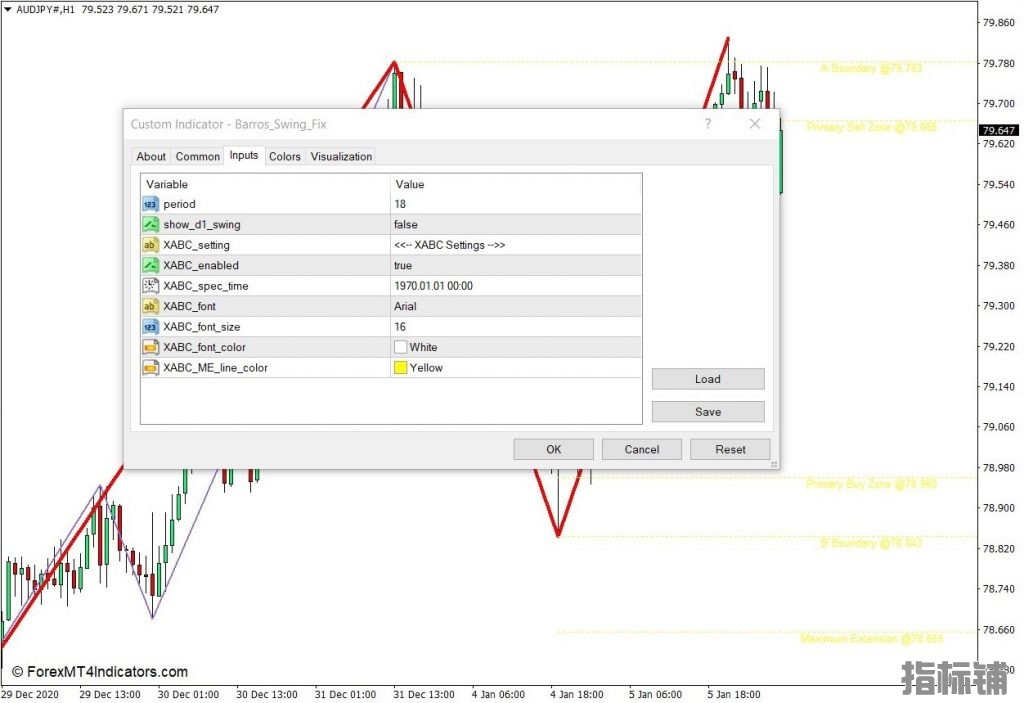Click the XABC_font_color color icon

coord(150,347)
